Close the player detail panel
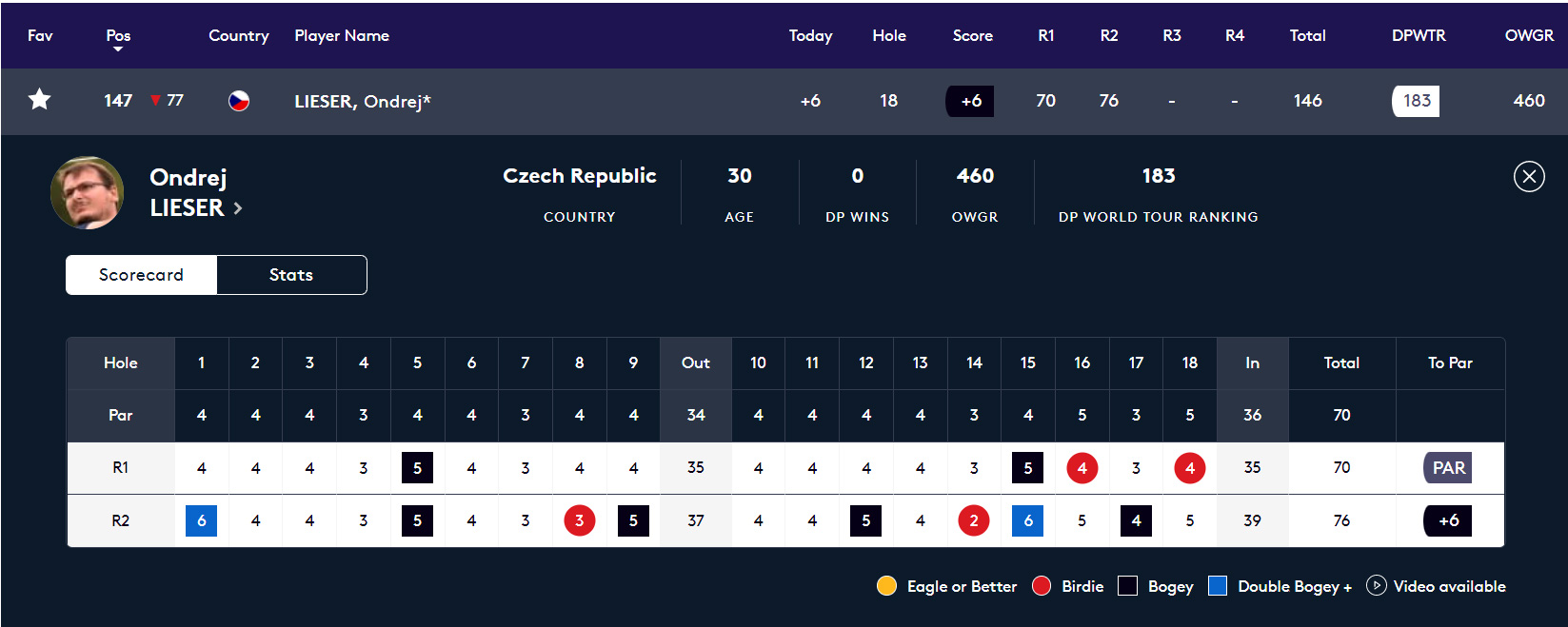 1529,176
